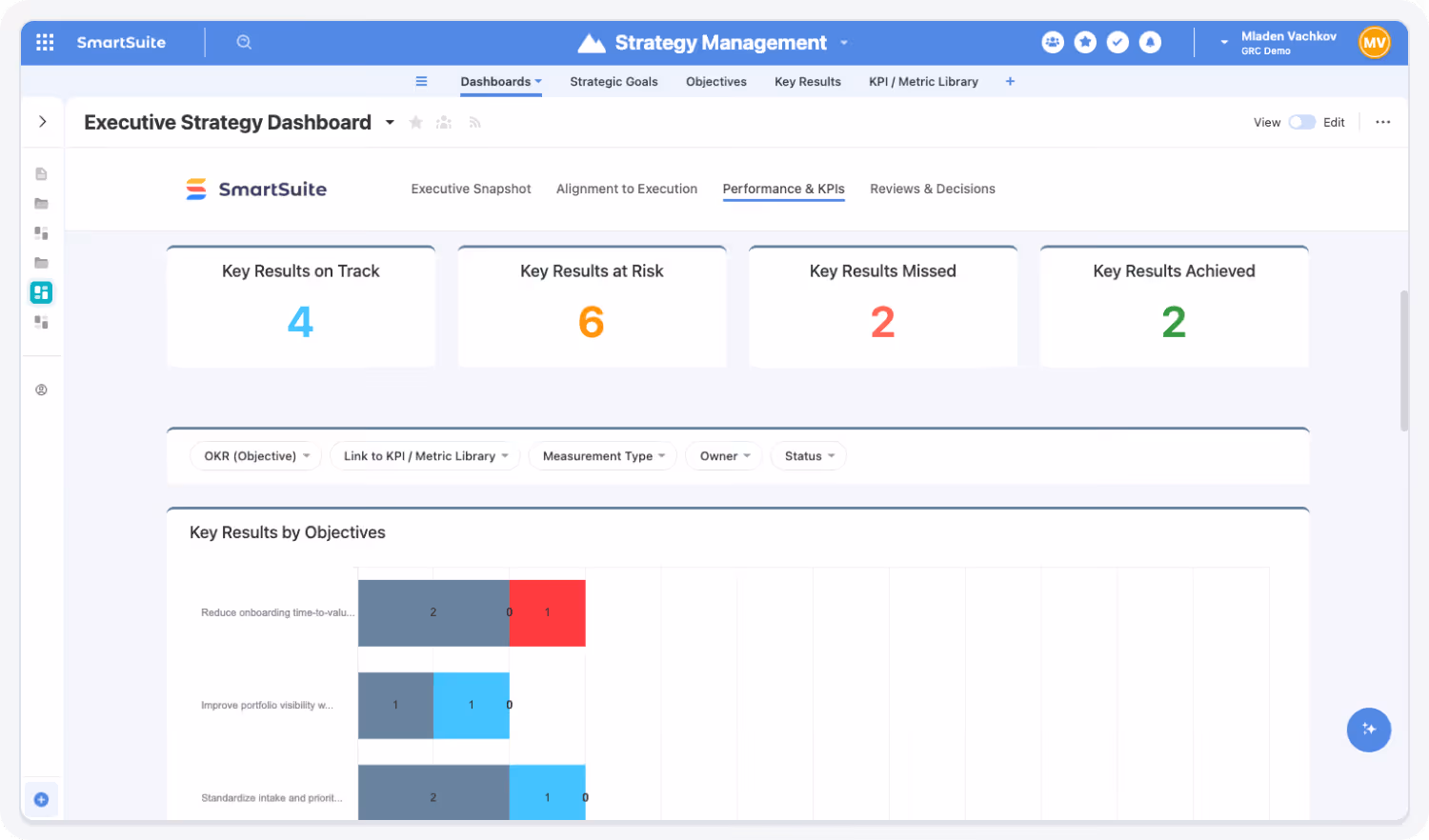Open the dashboard title dropdown arrow
This screenshot has width=1429, height=840.
[390, 123]
